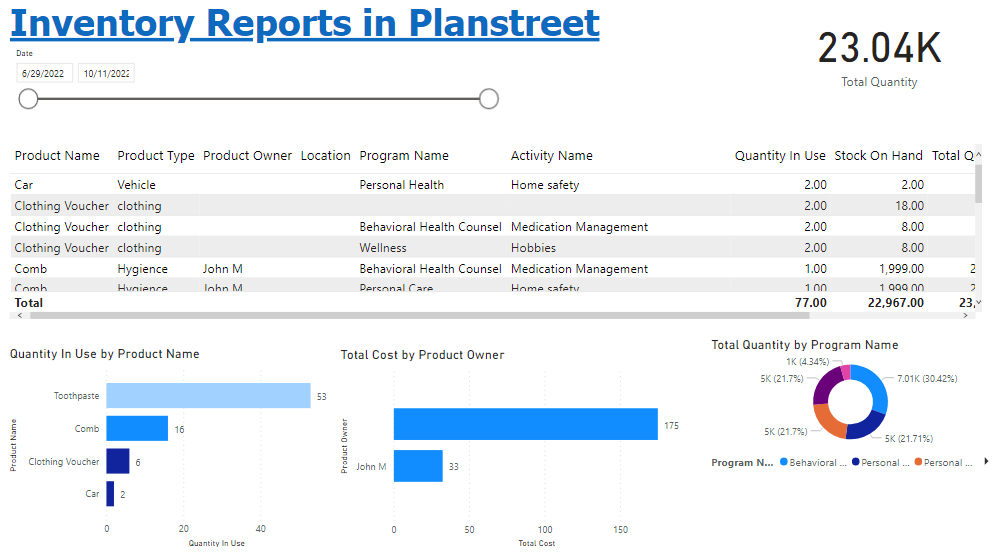Image resolution: width=995 pixels, height=556 pixels.
Task: Sort by the Product Type column header
Action: [x=155, y=156]
